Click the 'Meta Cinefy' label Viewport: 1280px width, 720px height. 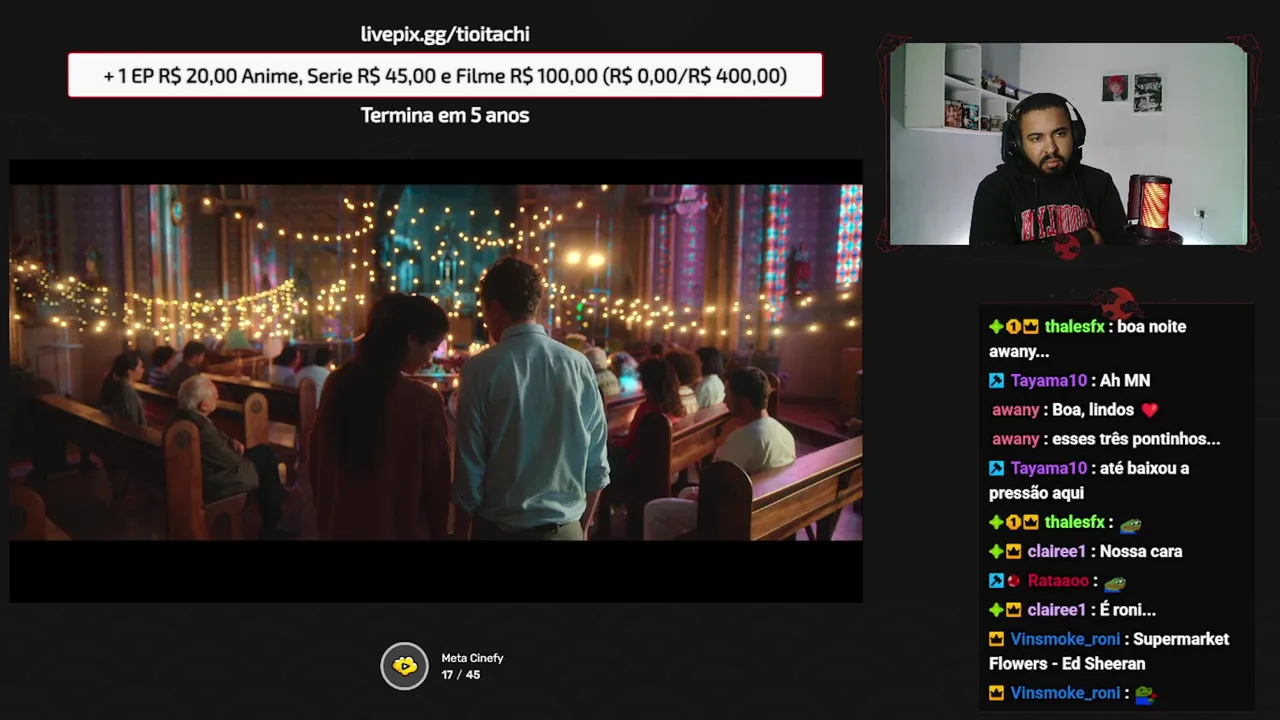[472, 658]
